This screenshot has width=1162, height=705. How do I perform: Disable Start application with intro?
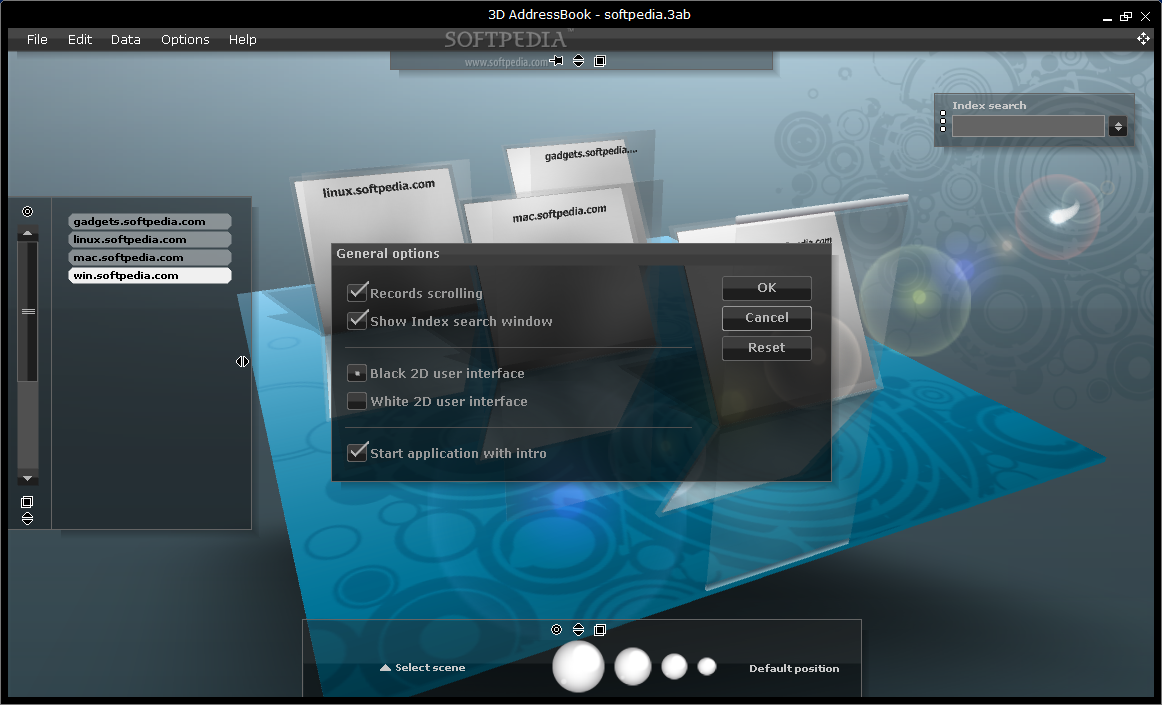357,452
